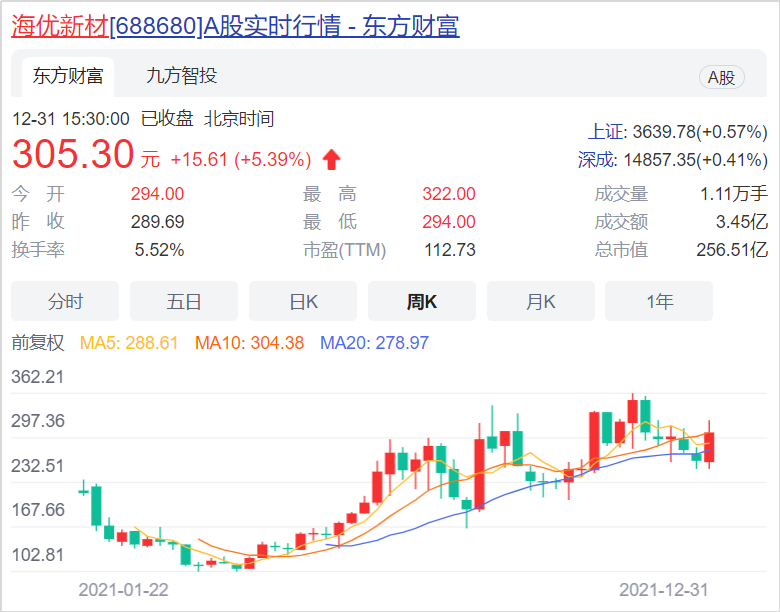Click the change value +15.61 (+5.39%)
780x612 pixels.
(x=241, y=160)
